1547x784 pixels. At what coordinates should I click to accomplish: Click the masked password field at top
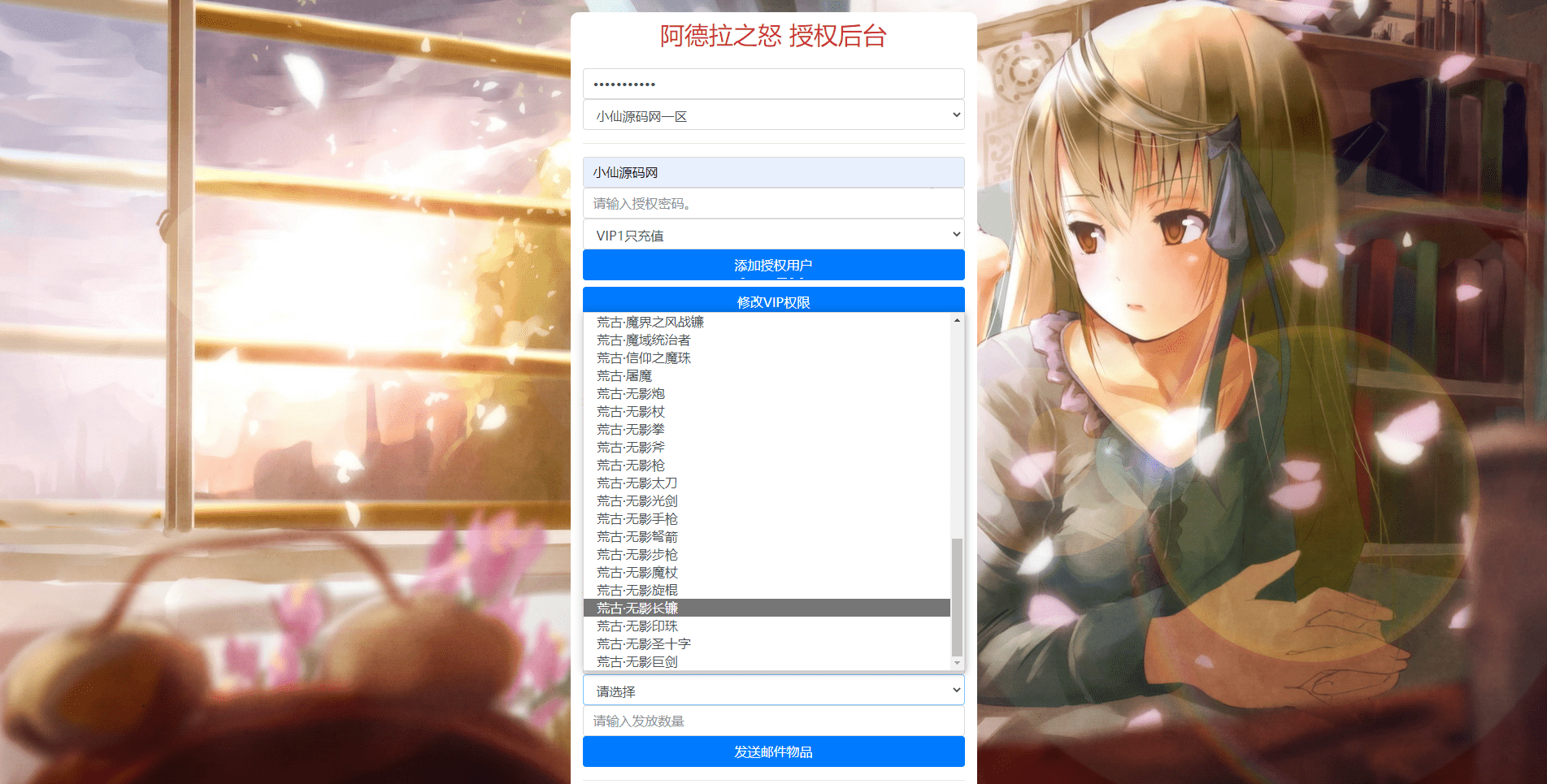click(x=773, y=84)
